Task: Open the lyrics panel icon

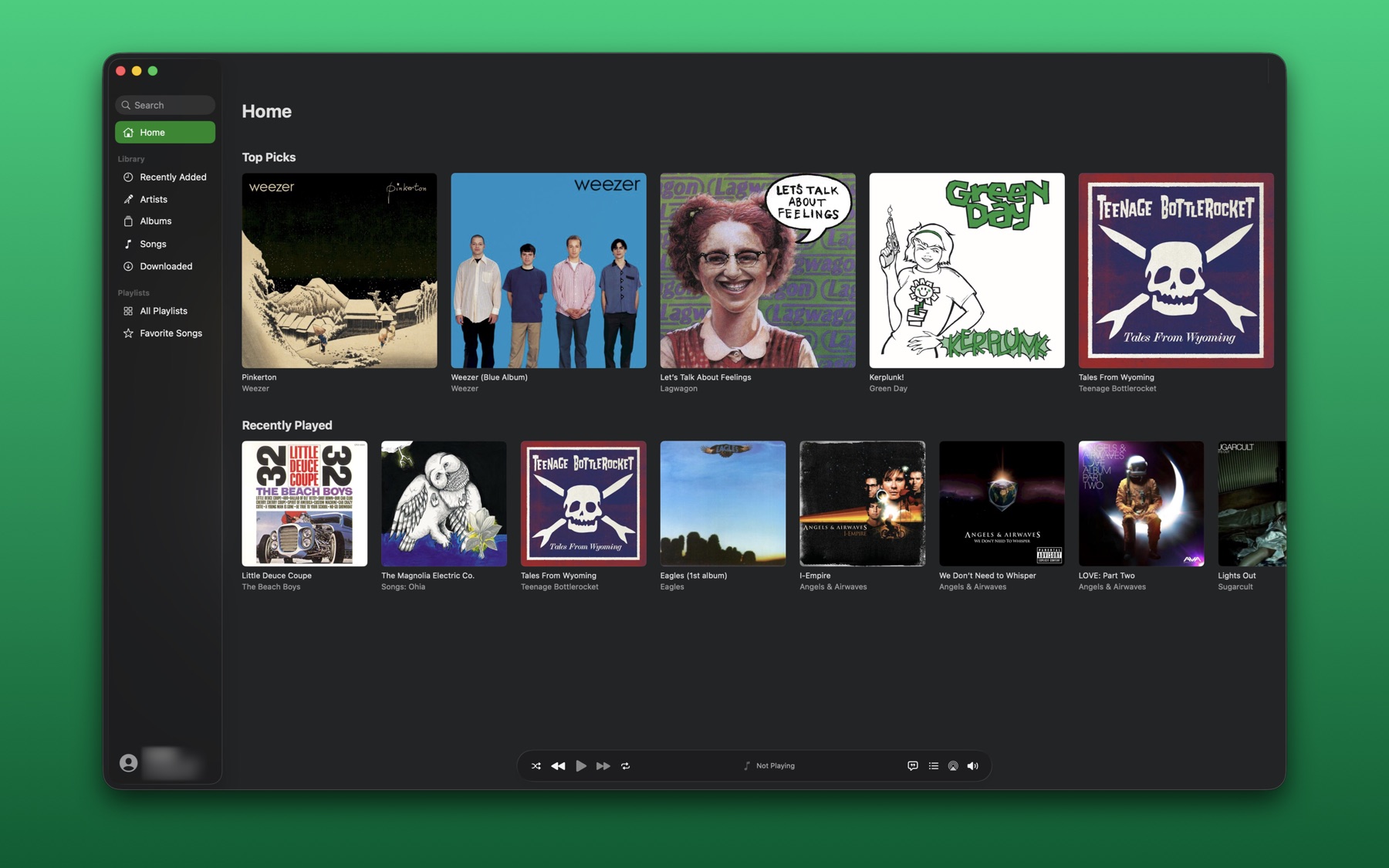Action: (x=913, y=766)
